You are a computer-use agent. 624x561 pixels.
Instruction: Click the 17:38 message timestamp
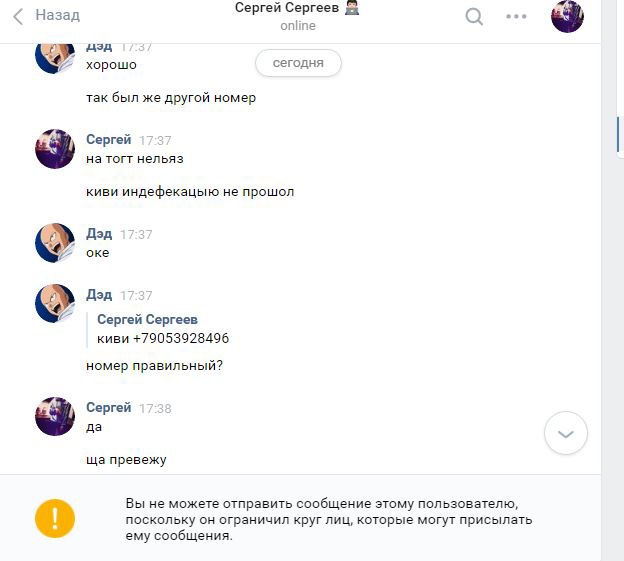pos(155,409)
